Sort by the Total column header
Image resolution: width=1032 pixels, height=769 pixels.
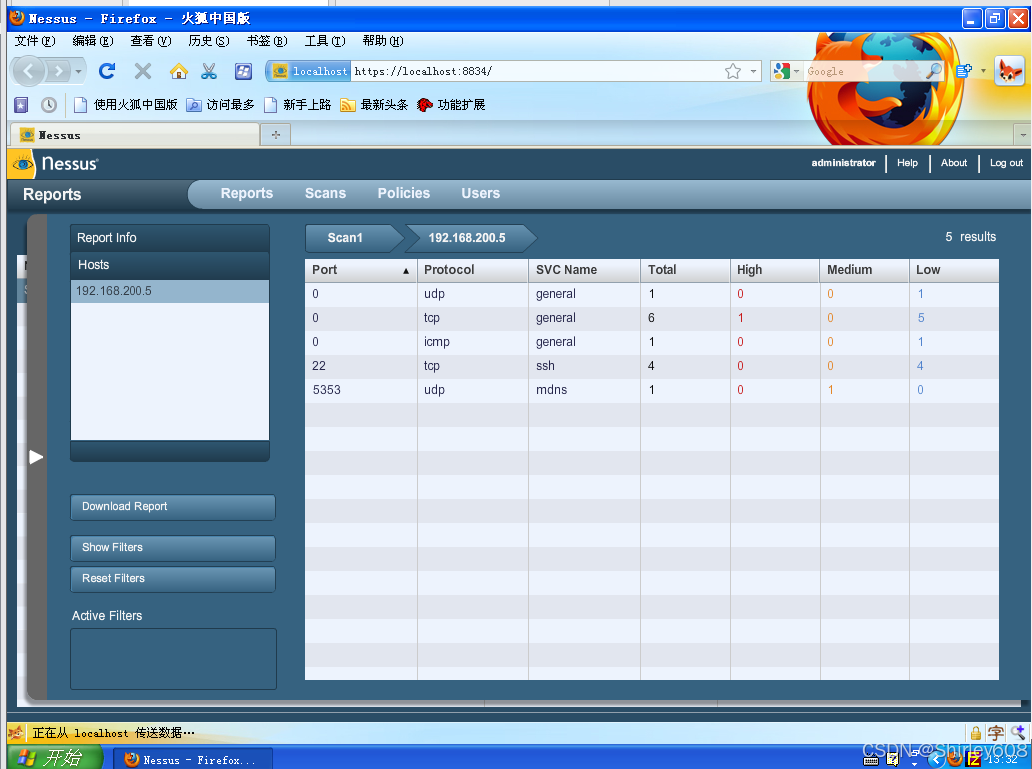(685, 270)
